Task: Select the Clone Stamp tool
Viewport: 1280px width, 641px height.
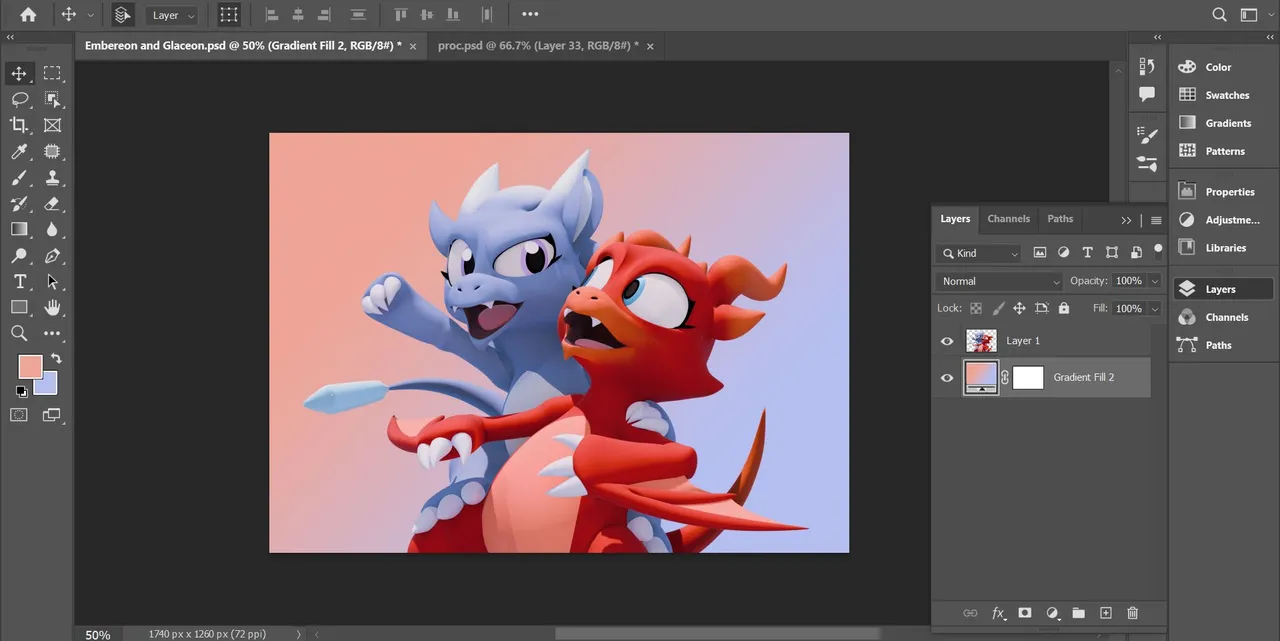Action: click(52, 177)
